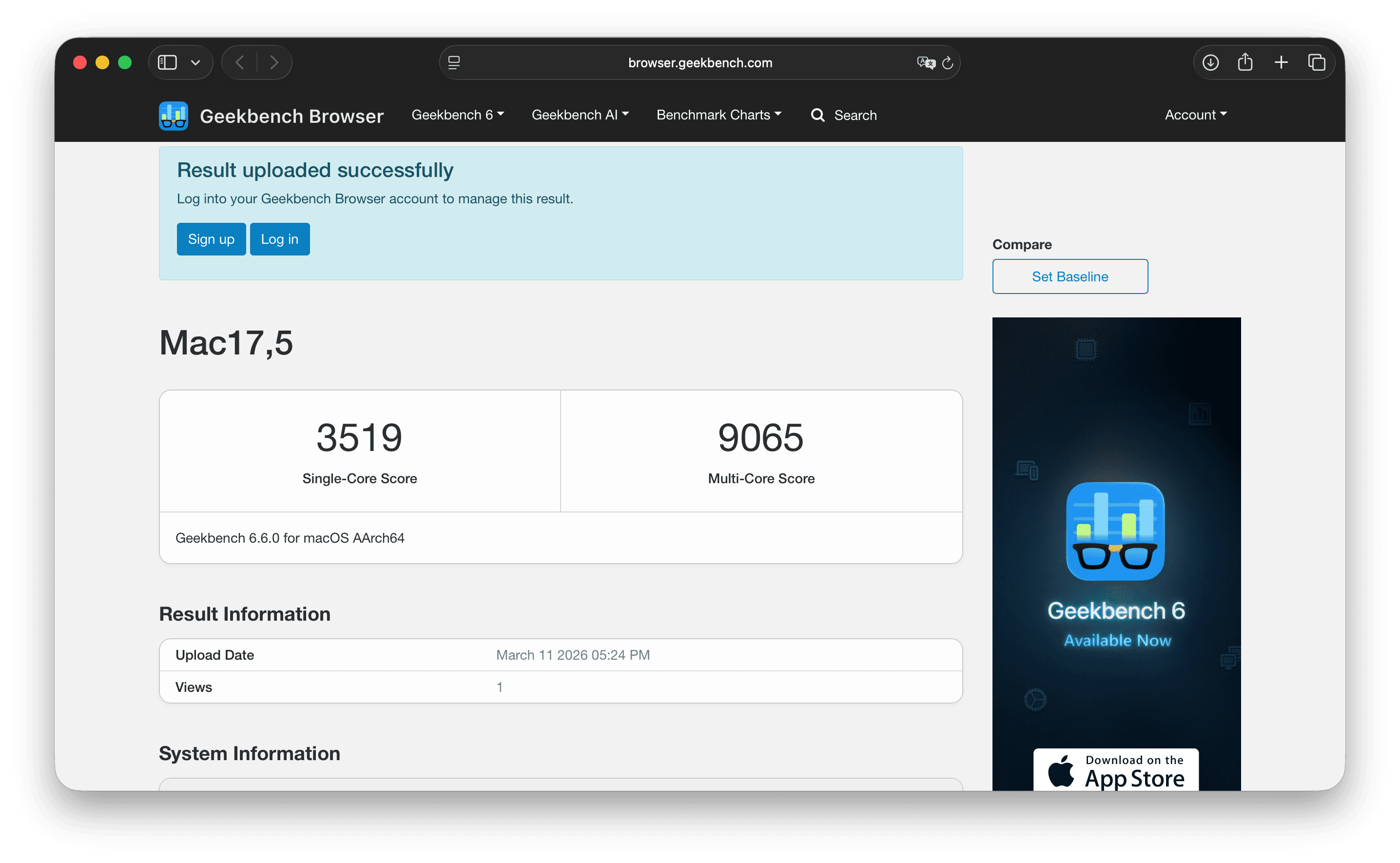The image size is (1400, 863).
Task: Expand sidebar options chevron
Action: pos(195,62)
